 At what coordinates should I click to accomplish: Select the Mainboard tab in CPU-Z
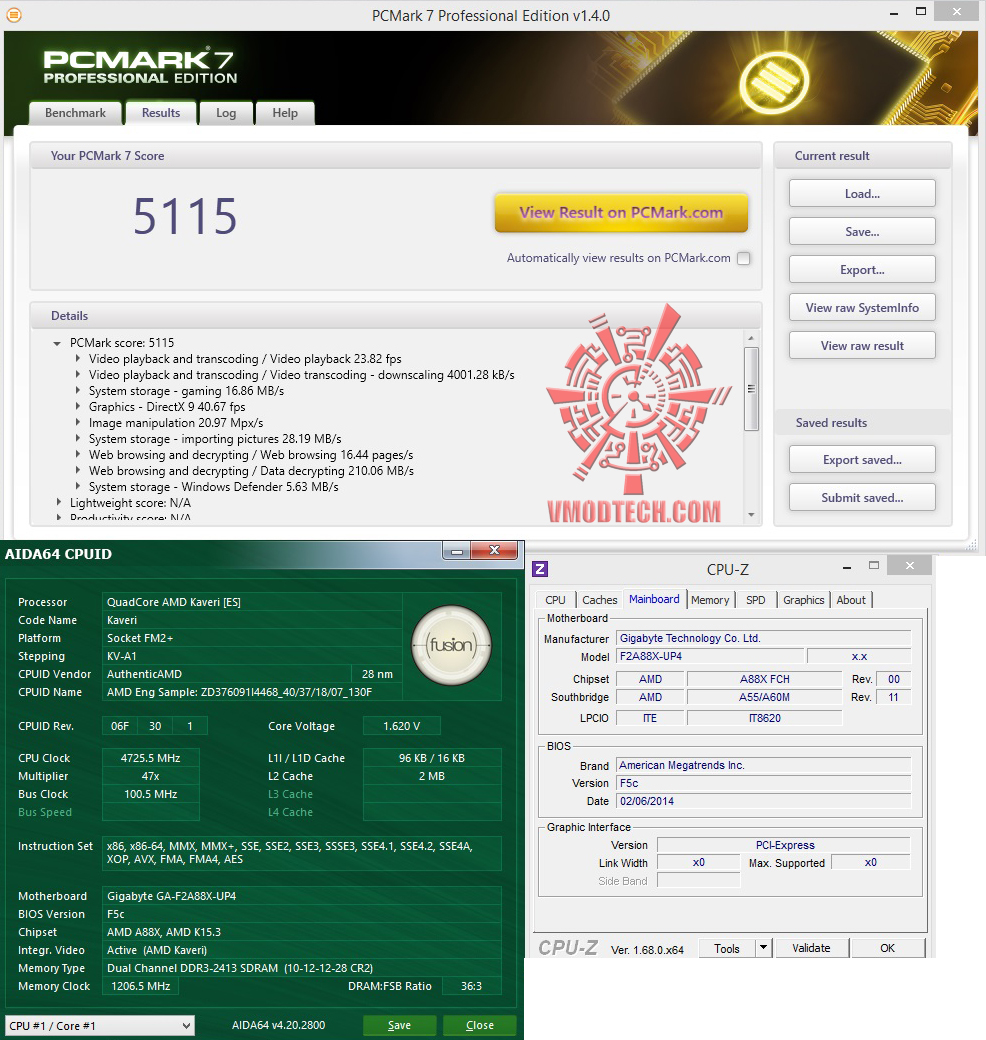pos(654,599)
